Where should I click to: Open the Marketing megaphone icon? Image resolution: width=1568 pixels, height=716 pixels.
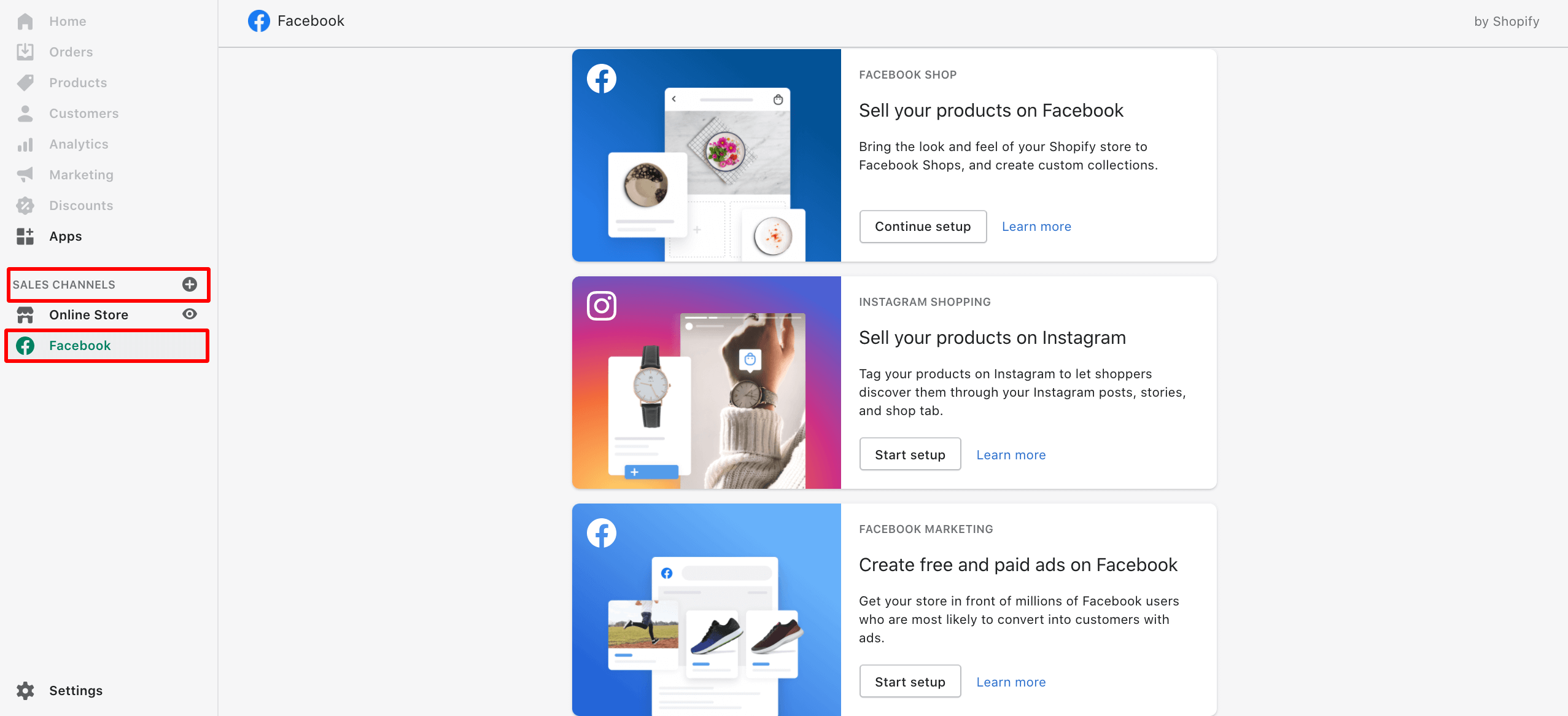(x=25, y=175)
